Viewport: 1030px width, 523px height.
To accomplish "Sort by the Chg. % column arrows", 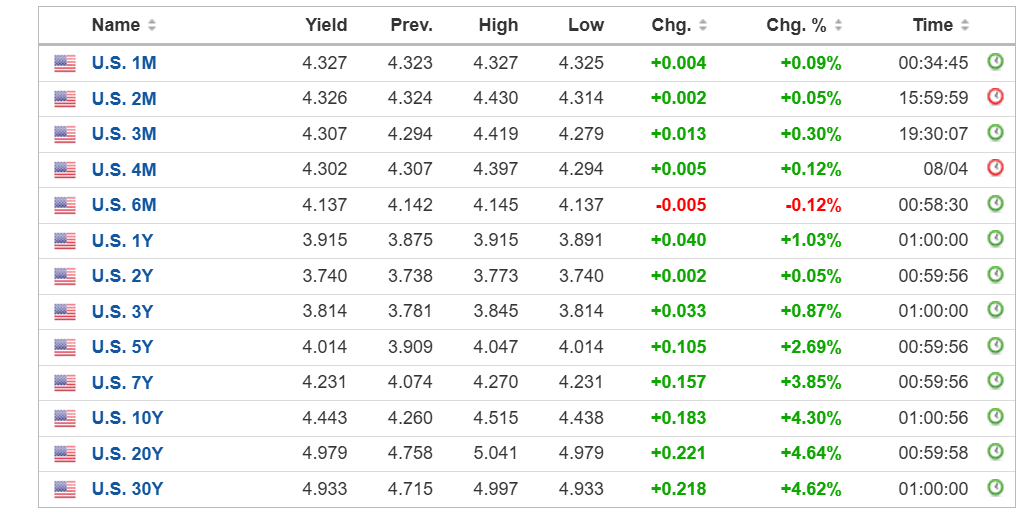I will (838, 25).
